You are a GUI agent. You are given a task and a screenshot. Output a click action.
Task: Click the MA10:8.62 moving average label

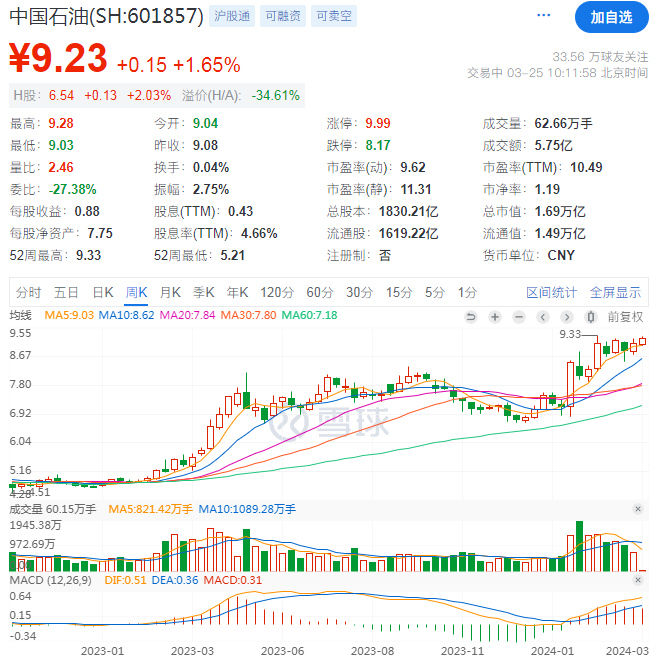126,315
